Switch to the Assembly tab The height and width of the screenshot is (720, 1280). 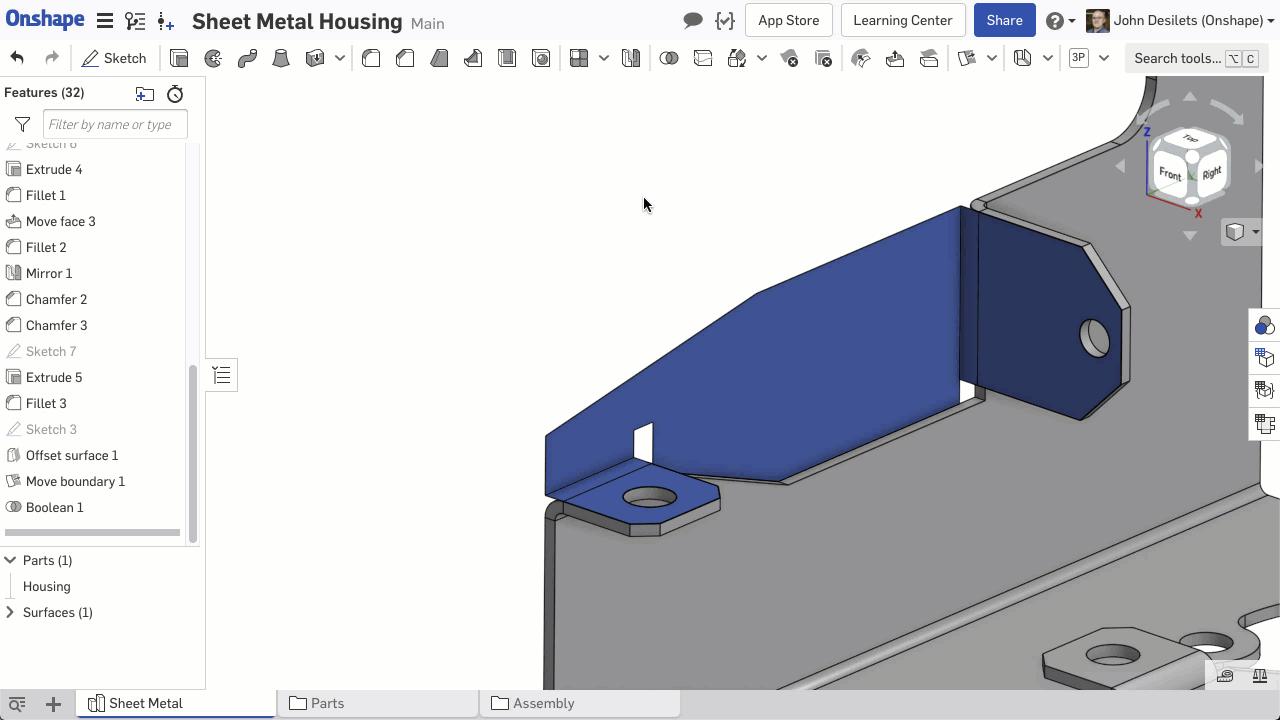[543, 703]
